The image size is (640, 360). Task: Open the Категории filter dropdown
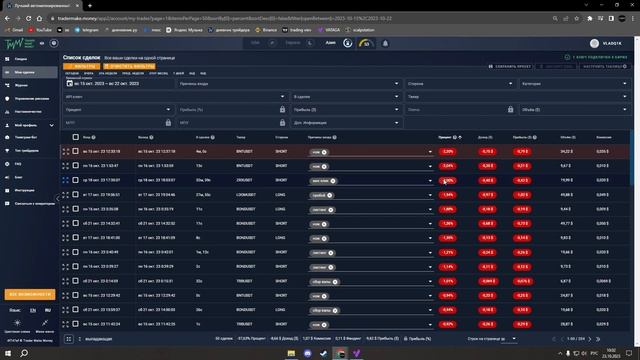[574, 84]
